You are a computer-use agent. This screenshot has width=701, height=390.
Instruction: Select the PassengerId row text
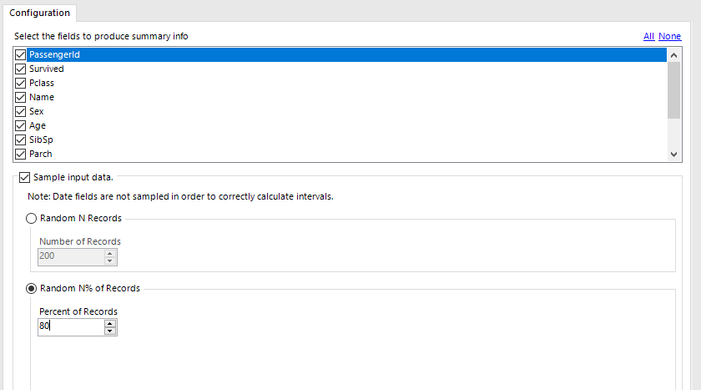55,55
